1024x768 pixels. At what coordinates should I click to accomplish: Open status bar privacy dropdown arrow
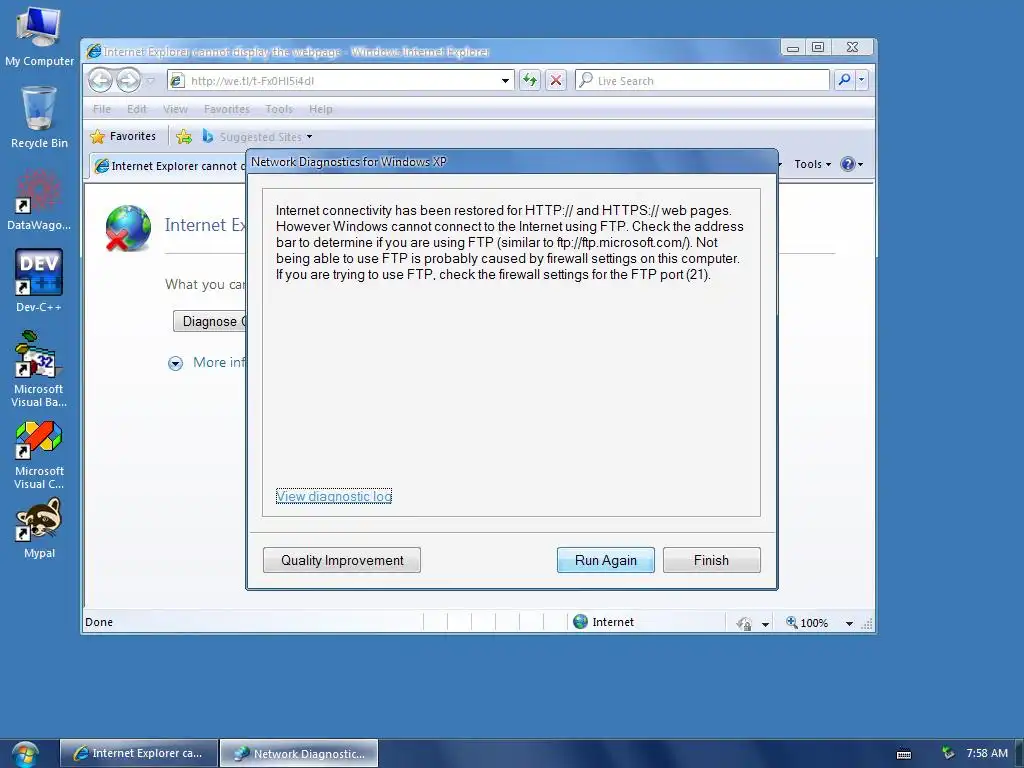pyautogui.click(x=765, y=624)
